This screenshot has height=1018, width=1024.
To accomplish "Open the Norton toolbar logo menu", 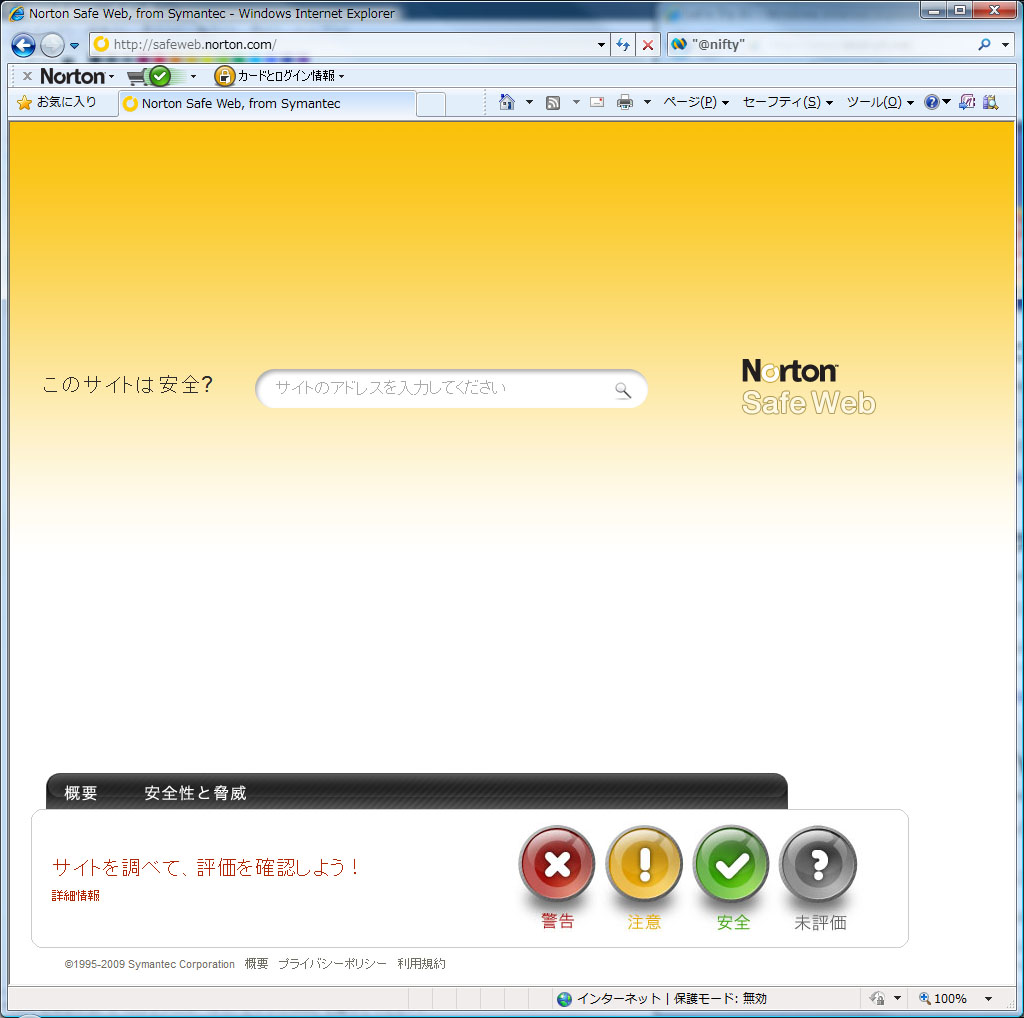I will tap(77, 76).
